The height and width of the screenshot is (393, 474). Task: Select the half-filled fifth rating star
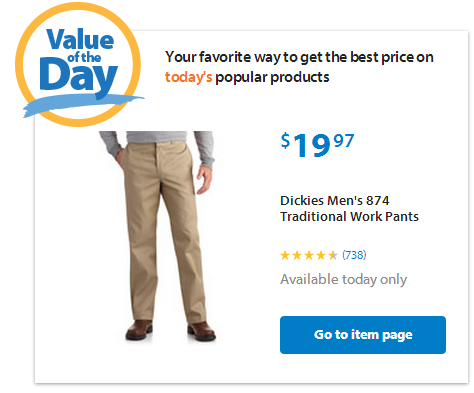coord(333,255)
